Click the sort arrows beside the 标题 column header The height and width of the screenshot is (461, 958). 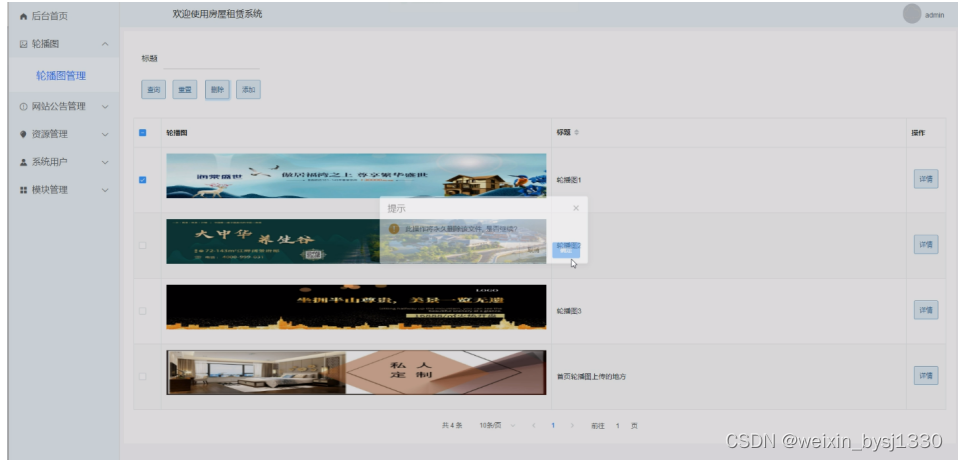[576, 132]
